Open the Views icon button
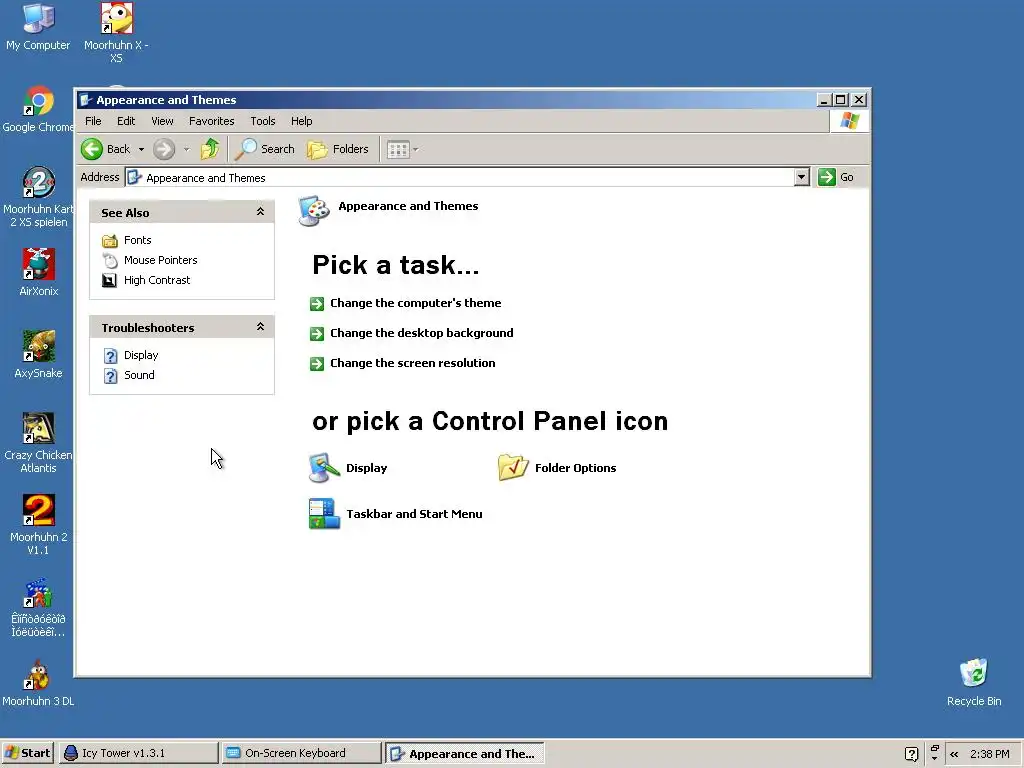Screen dimensions: 1024x768 tap(398, 150)
